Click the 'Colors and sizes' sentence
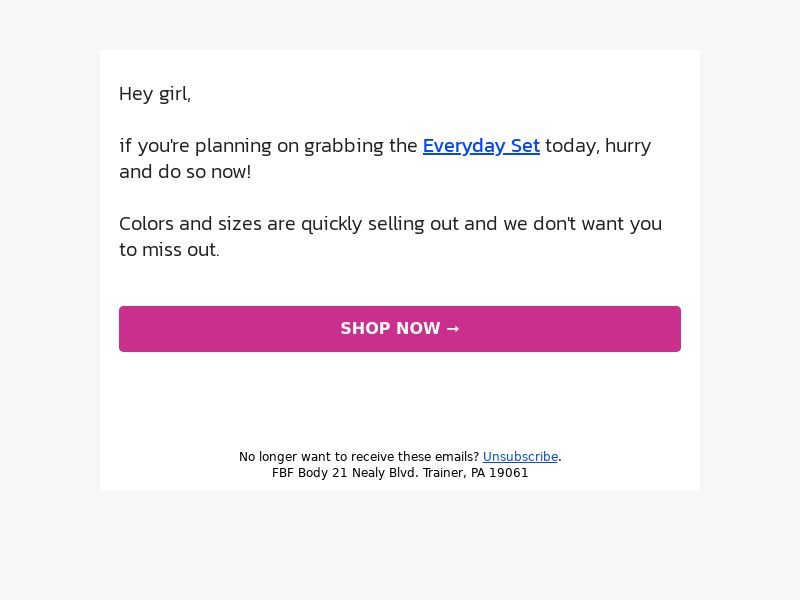 390,236
